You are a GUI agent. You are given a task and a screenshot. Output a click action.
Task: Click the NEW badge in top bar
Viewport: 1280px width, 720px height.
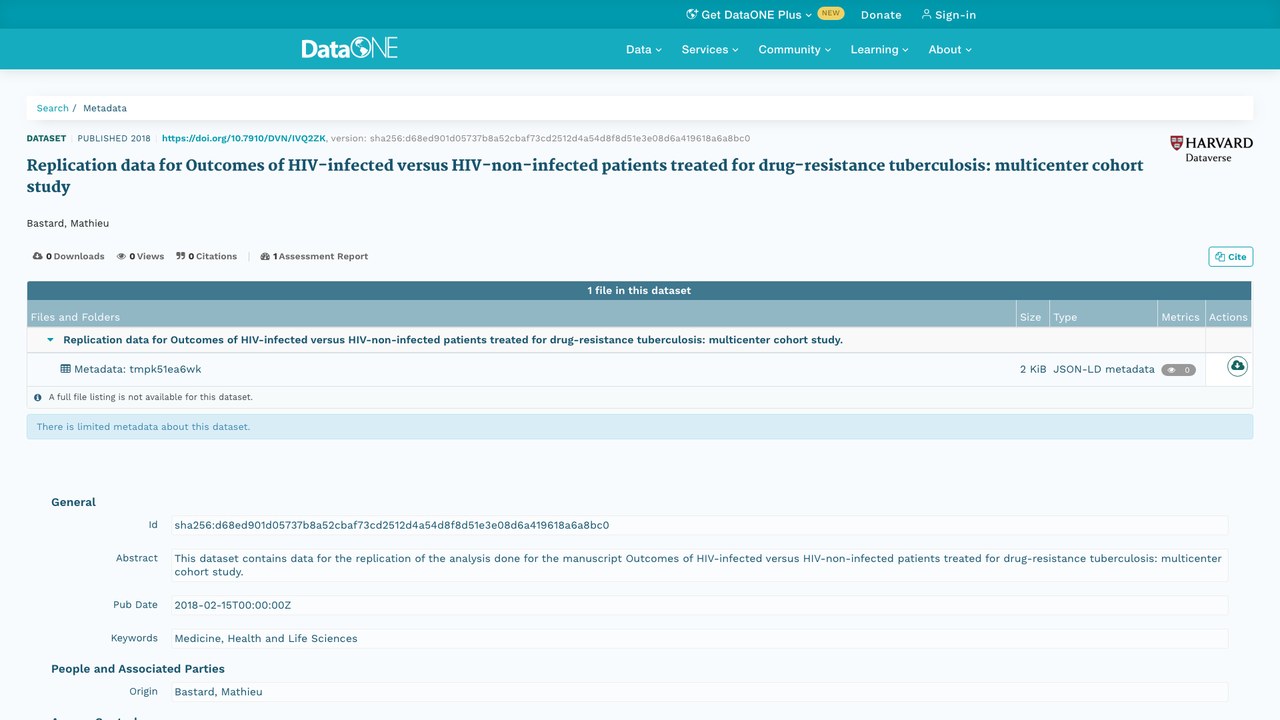830,14
